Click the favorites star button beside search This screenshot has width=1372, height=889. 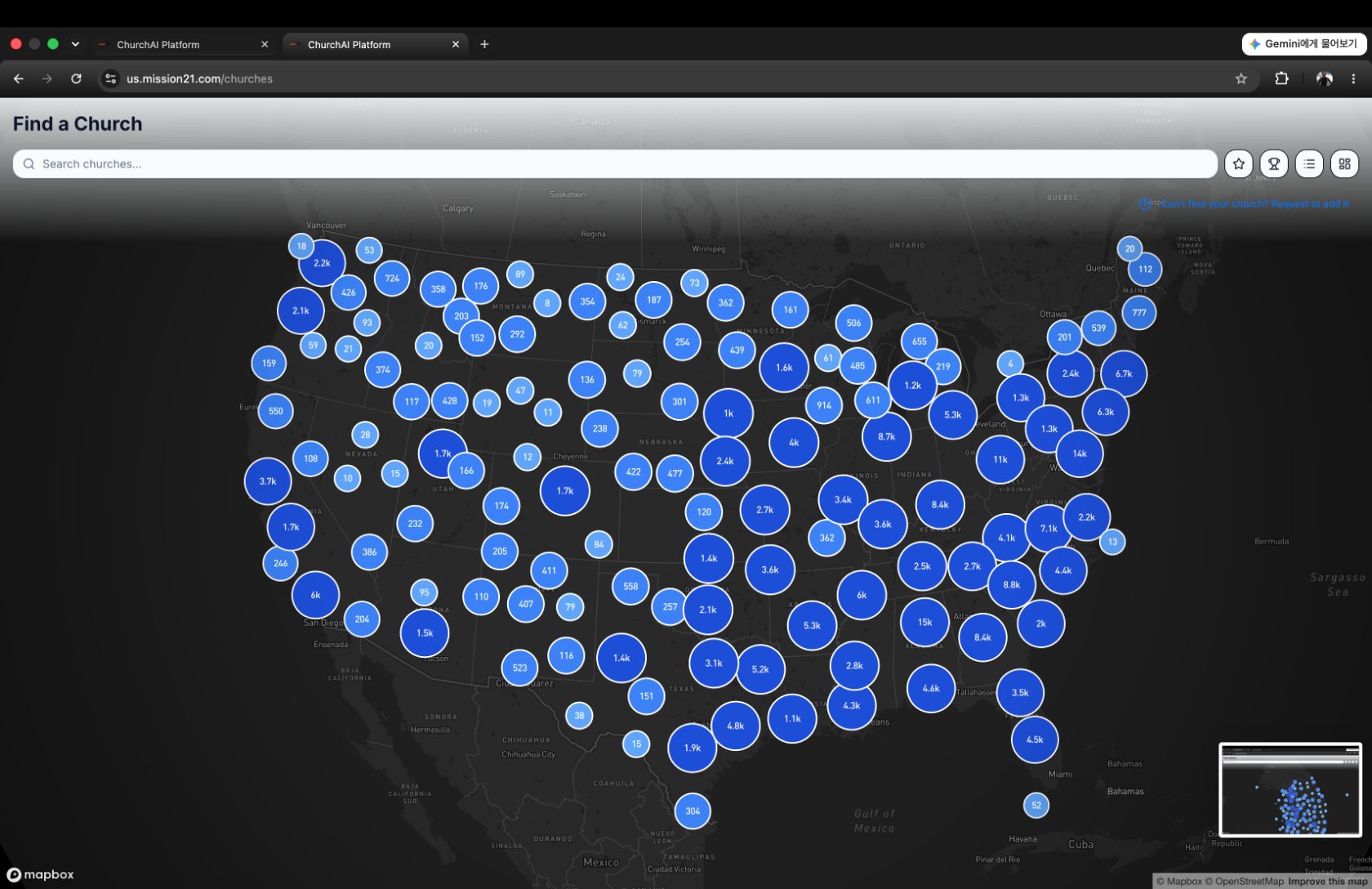(1239, 164)
